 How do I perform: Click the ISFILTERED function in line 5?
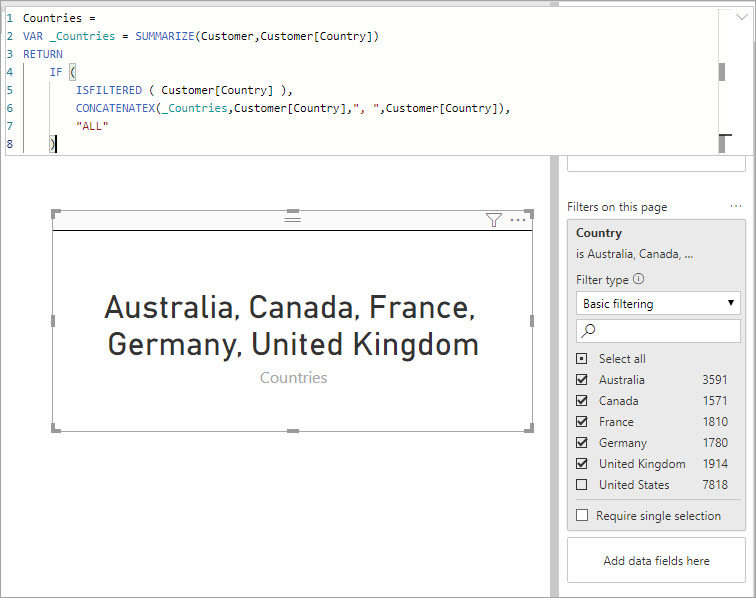tap(108, 90)
